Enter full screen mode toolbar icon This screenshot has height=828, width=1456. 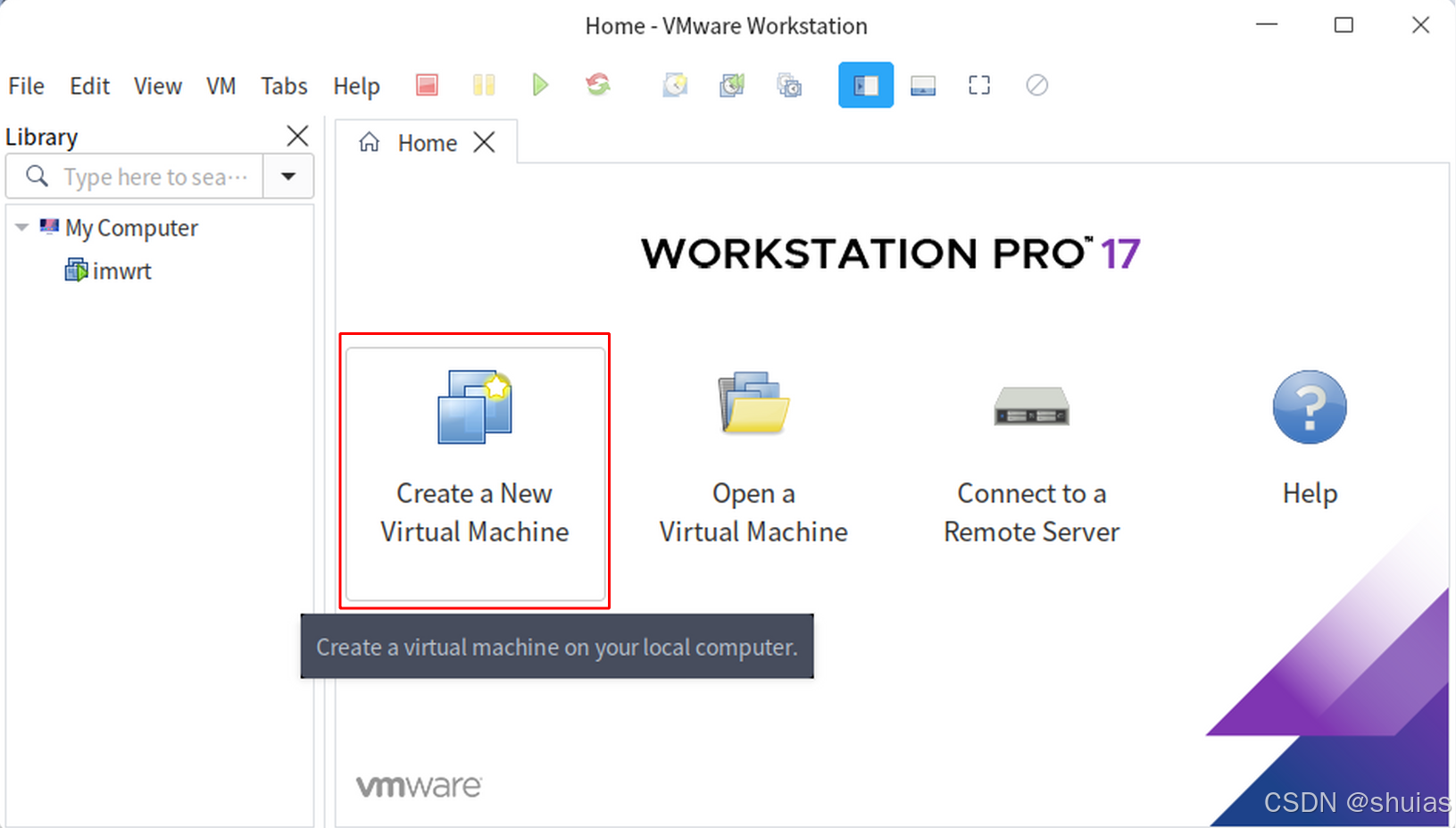pyautogui.click(x=979, y=85)
